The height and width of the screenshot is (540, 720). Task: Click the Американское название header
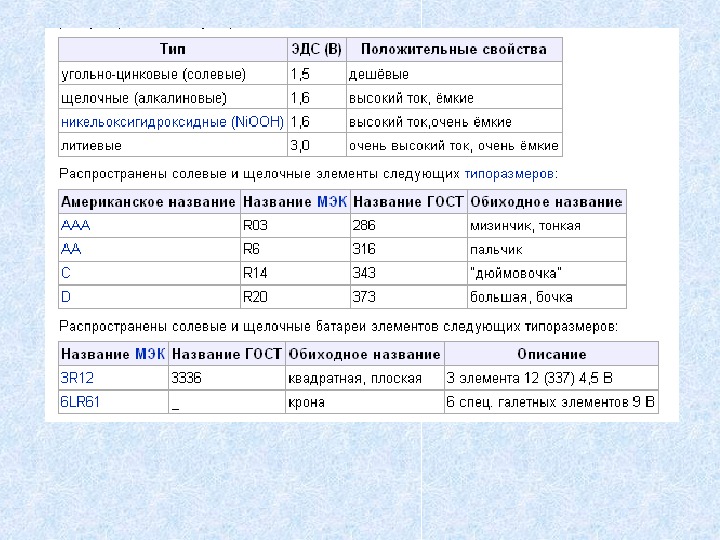149,202
